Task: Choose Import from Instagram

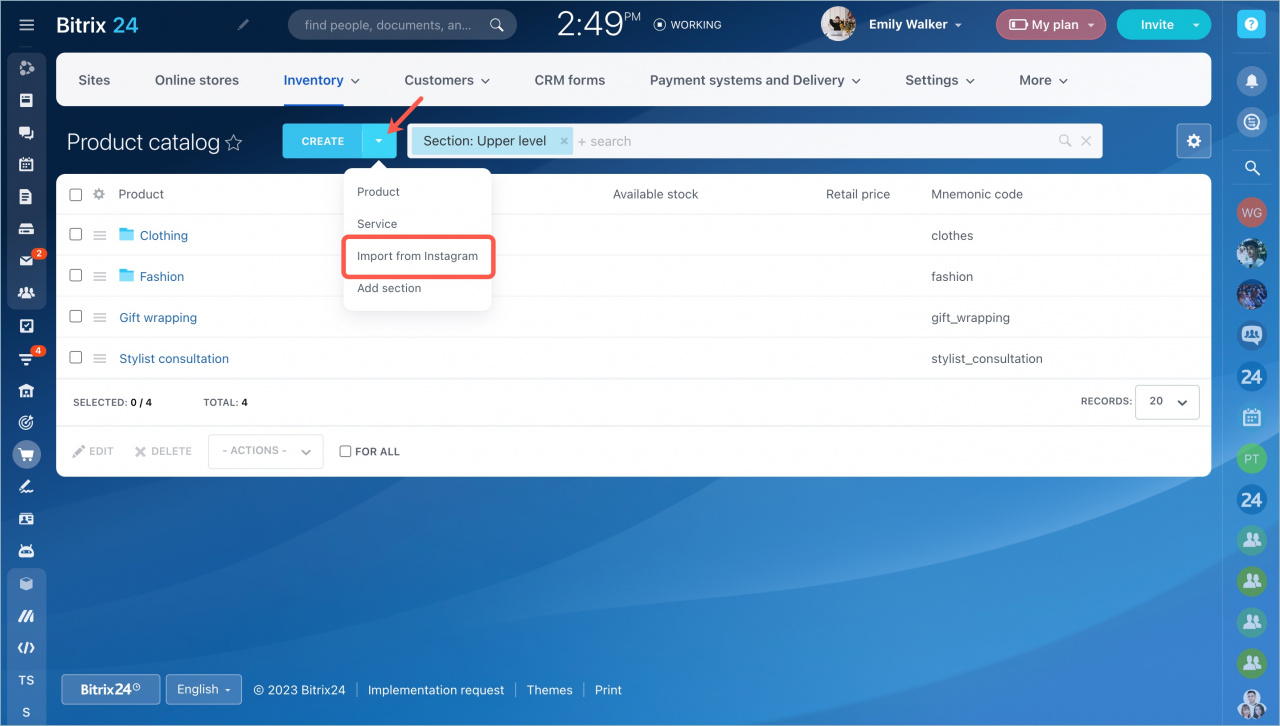Action: [417, 256]
